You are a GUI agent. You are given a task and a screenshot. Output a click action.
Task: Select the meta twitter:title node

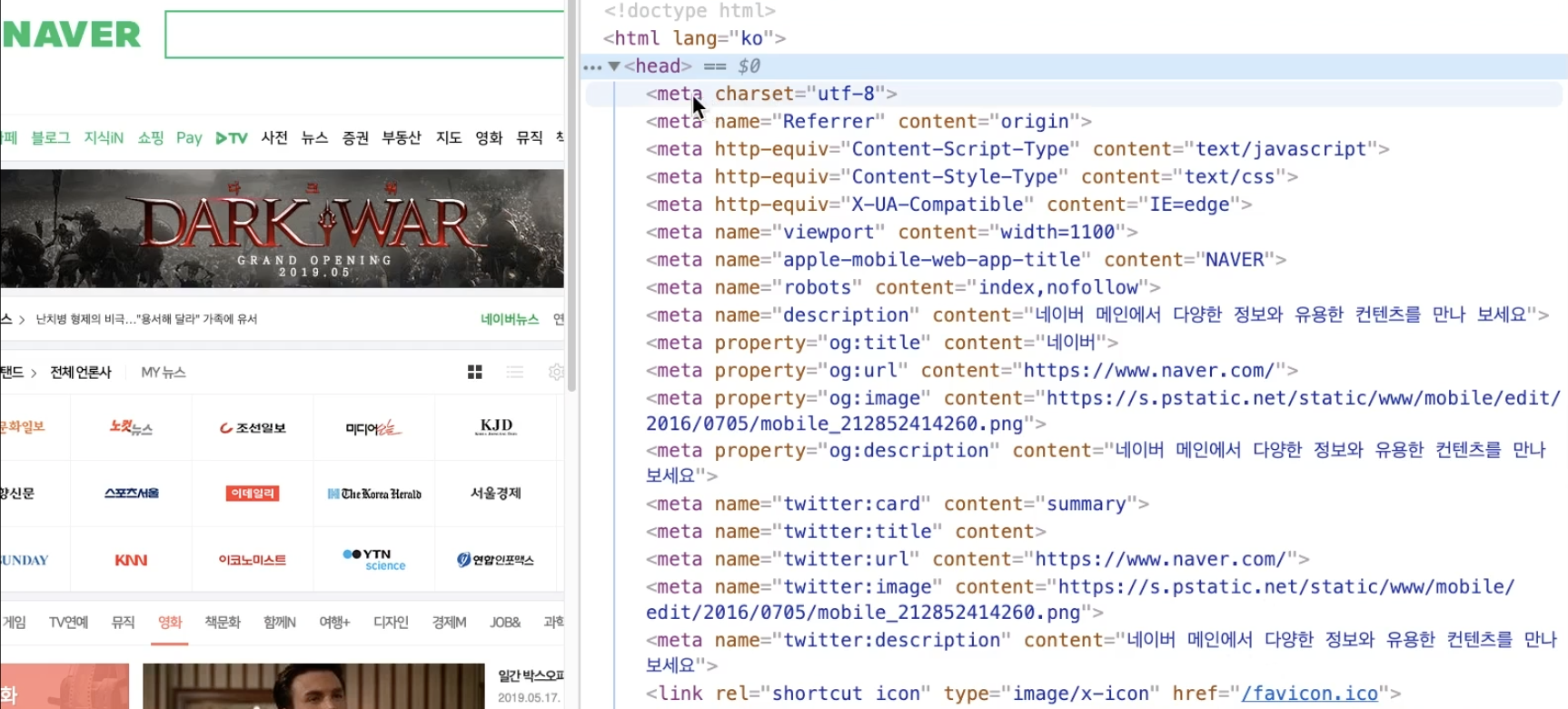[846, 532]
